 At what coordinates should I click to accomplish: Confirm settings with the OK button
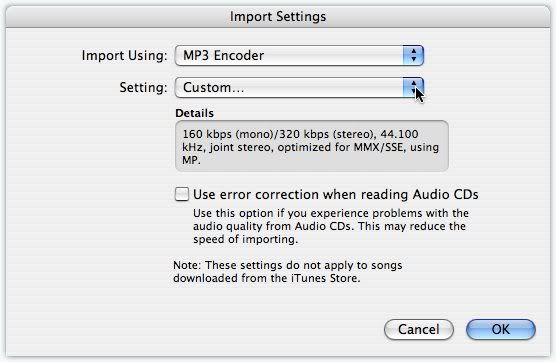point(501,329)
